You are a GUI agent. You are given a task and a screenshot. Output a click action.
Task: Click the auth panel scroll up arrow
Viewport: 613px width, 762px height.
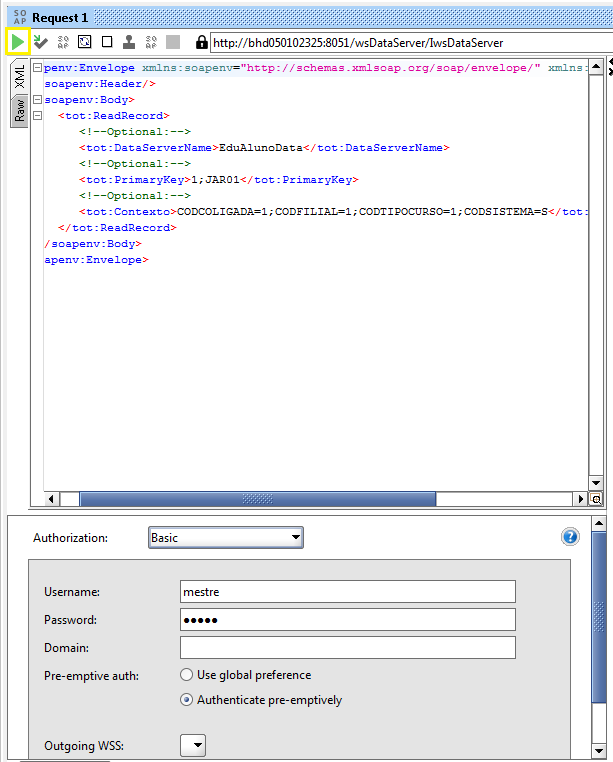coord(599,523)
